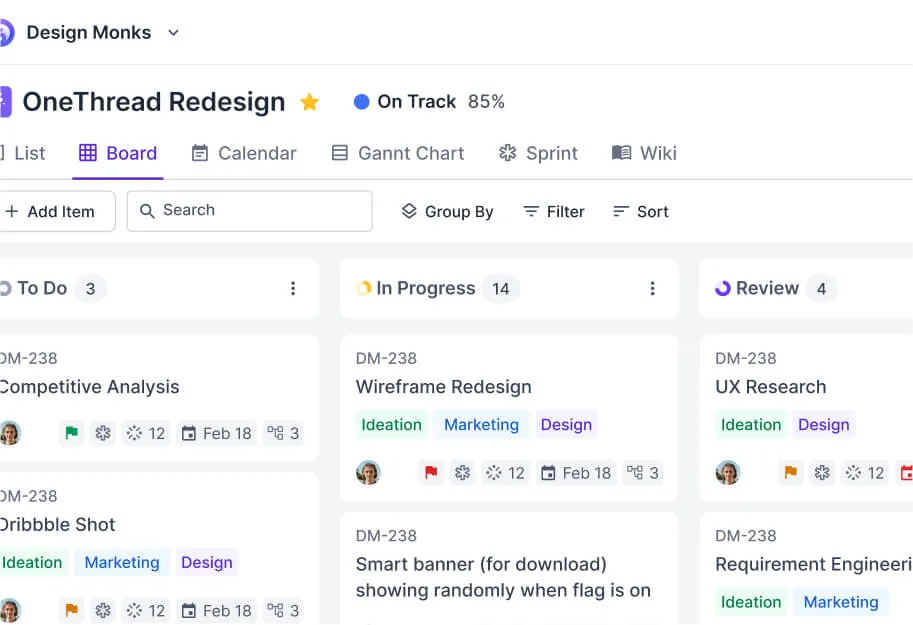Viewport: 913px width, 625px height.
Task: Click Marketing tag on Wireframe Redesign
Action: [482, 425]
